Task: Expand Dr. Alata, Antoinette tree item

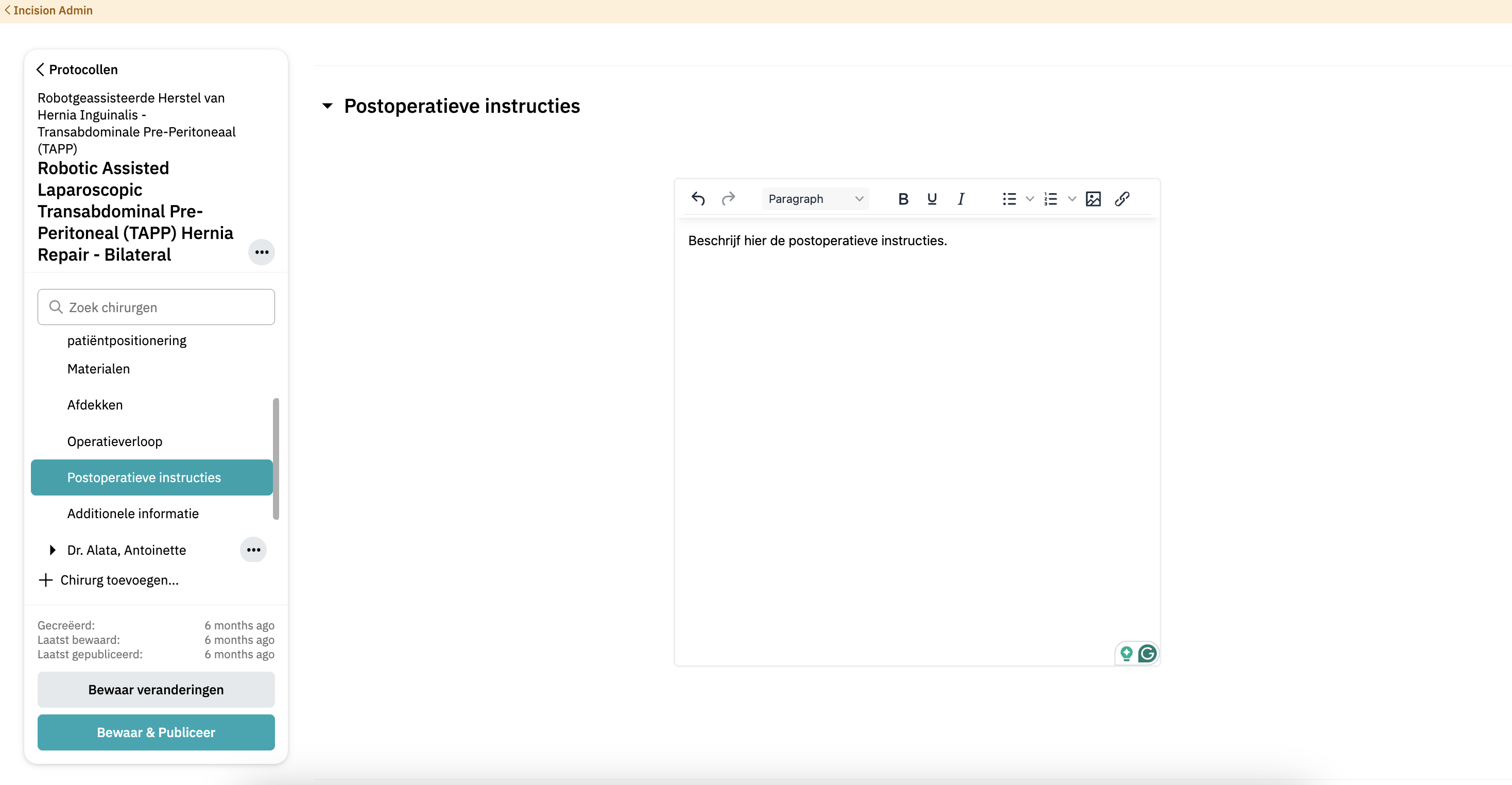Action: 52,550
